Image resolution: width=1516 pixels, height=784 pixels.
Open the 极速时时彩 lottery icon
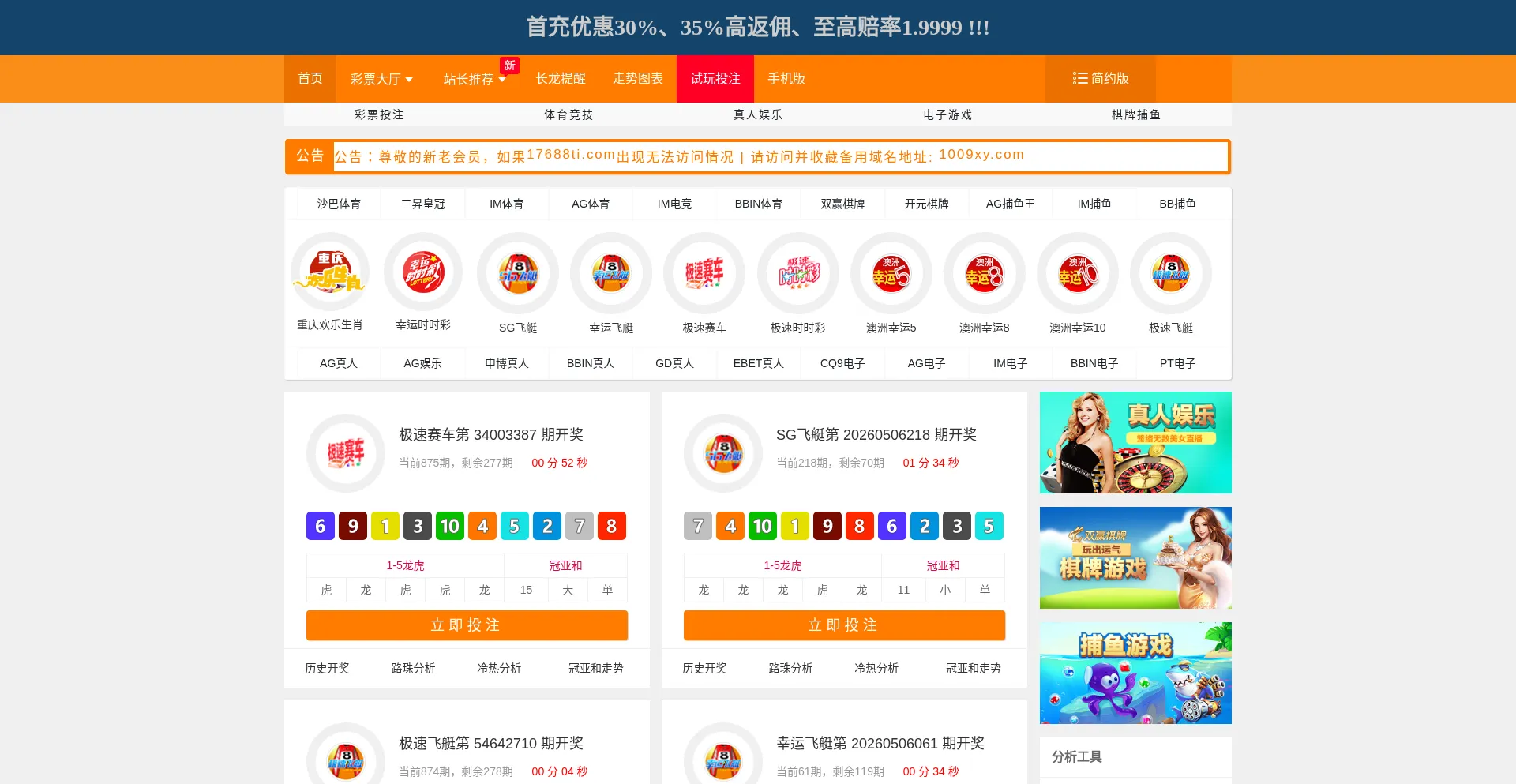[x=797, y=273]
